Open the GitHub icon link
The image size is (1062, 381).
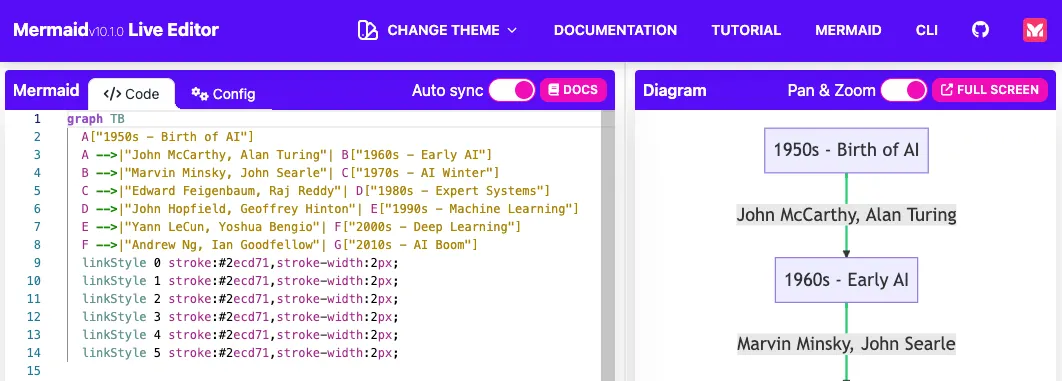click(980, 30)
